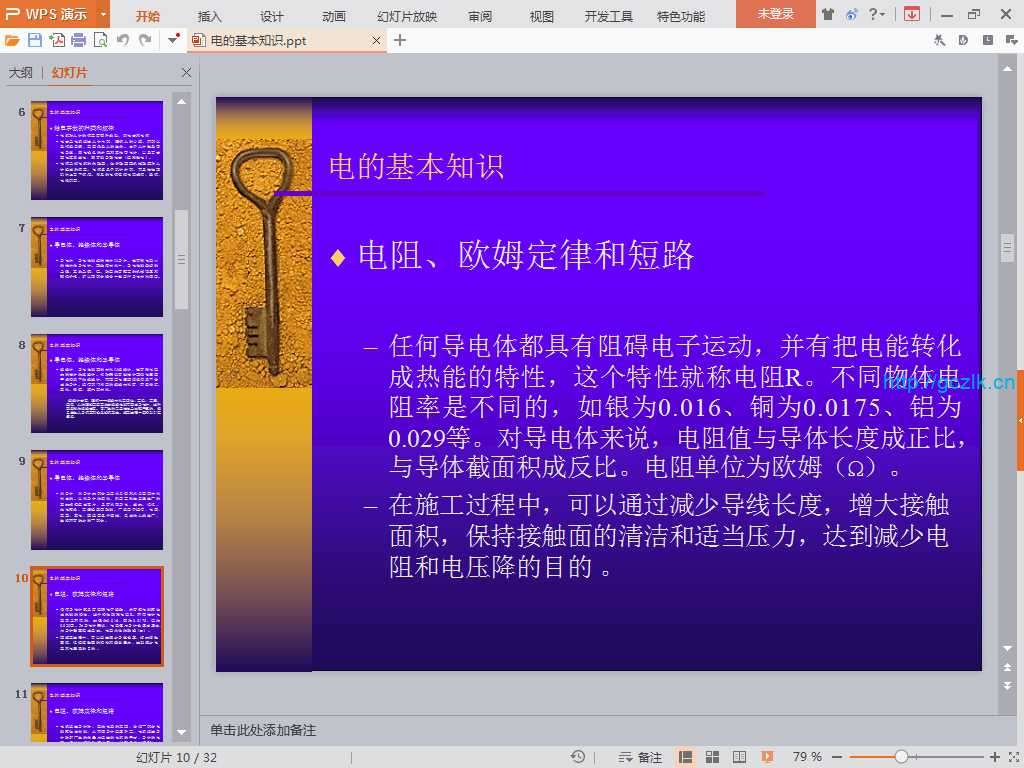Open a new document tab with plus button
Image resolution: width=1024 pixels, height=768 pixels.
tap(400, 40)
